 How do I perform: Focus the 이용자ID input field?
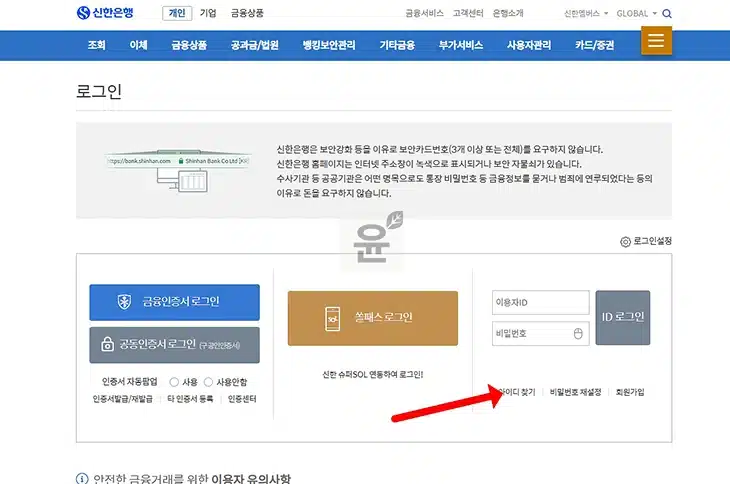[541, 302]
